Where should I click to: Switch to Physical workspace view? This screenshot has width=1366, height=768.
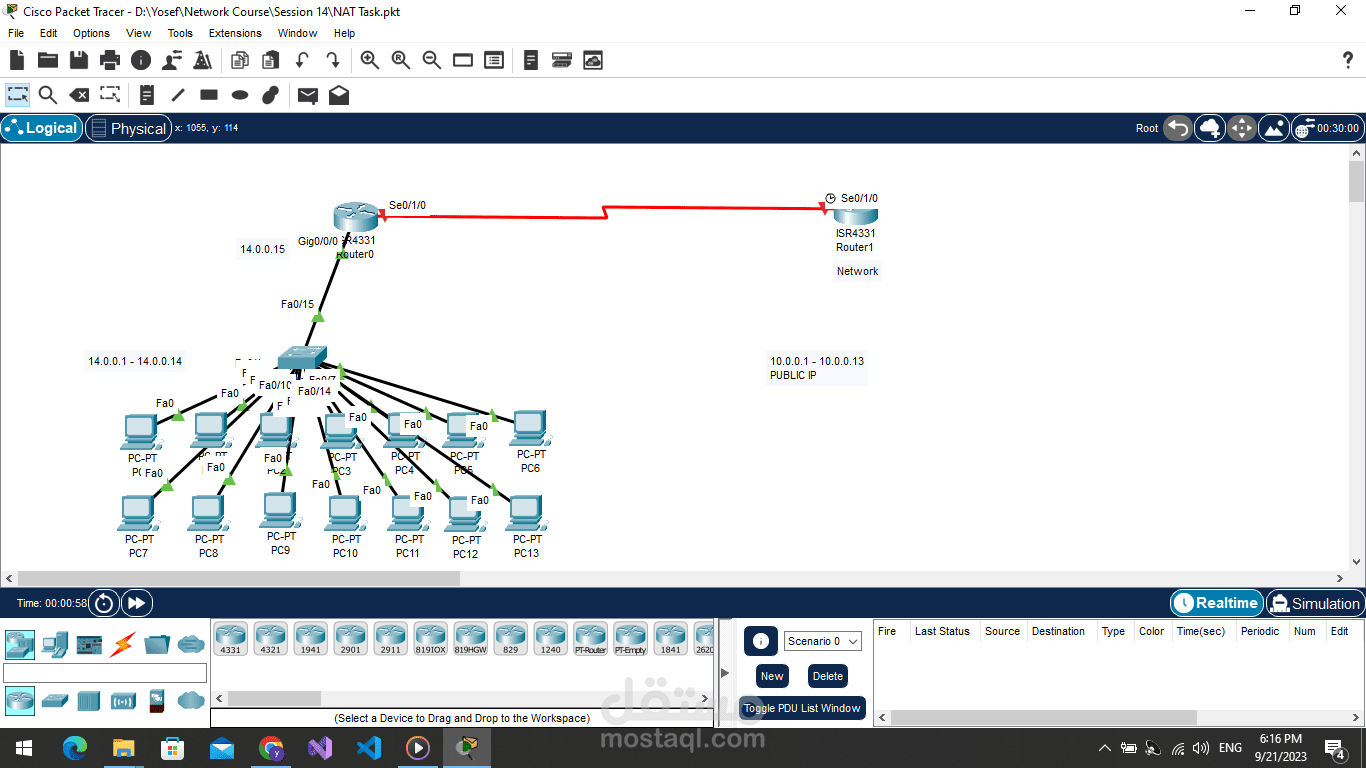pos(128,128)
